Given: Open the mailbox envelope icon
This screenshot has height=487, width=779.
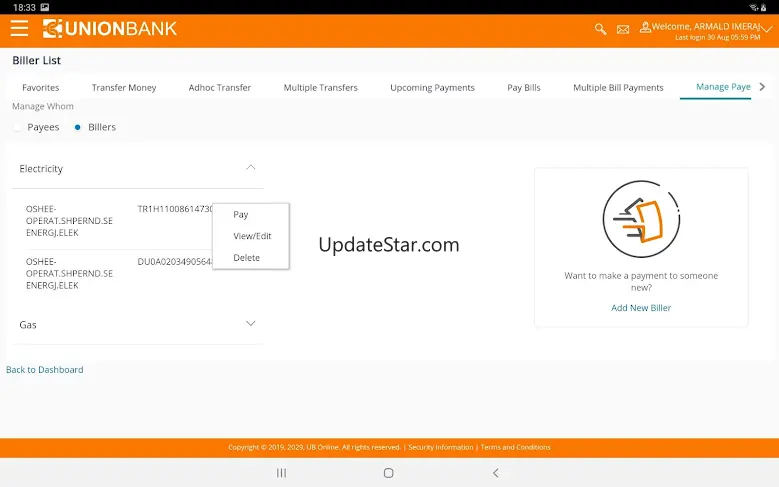Looking at the screenshot, I should (x=623, y=30).
